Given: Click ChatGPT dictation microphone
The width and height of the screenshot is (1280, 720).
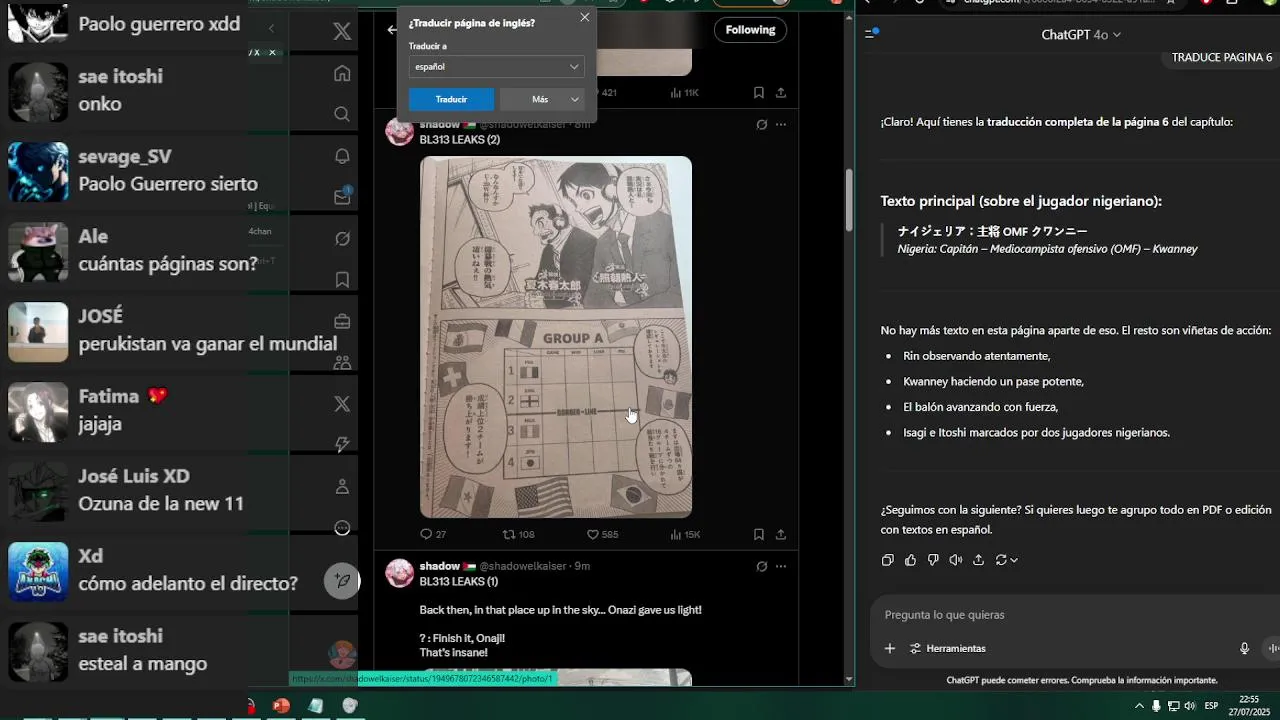Looking at the screenshot, I should tap(1245, 648).
